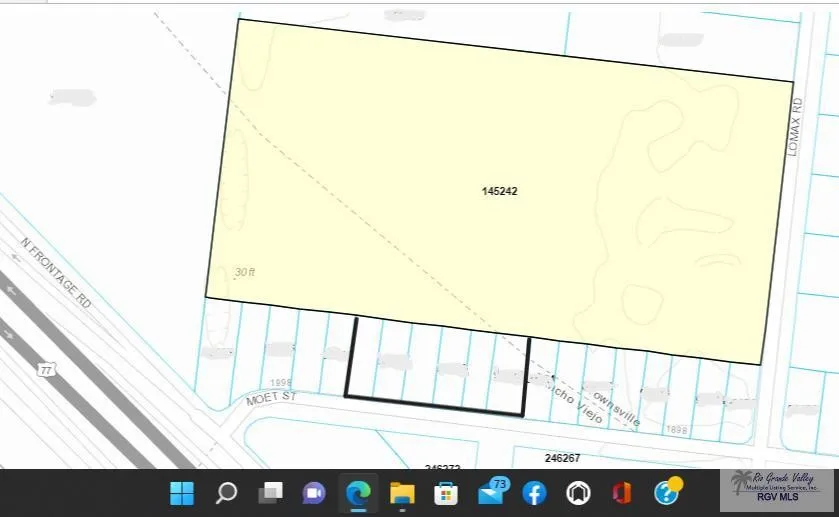Open the Windows Start menu
This screenshot has height=517, width=839.
point(182,493)
